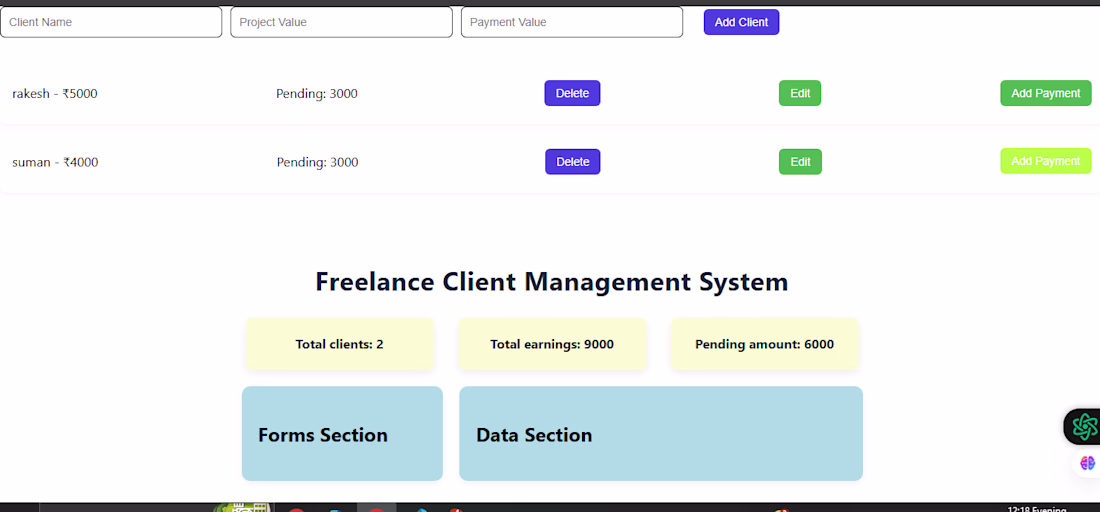Click "Pending: 3000" in suman's row
This screenshot has height=512, width=1100.
[x=318, y=163]
